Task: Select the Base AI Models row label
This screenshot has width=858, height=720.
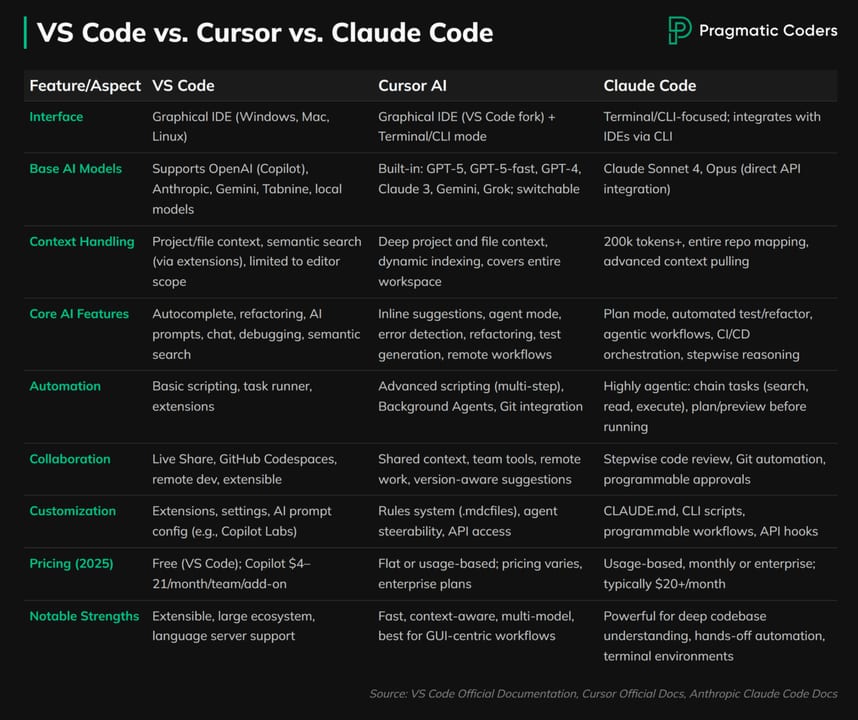Action: click(x=76, y=169)
